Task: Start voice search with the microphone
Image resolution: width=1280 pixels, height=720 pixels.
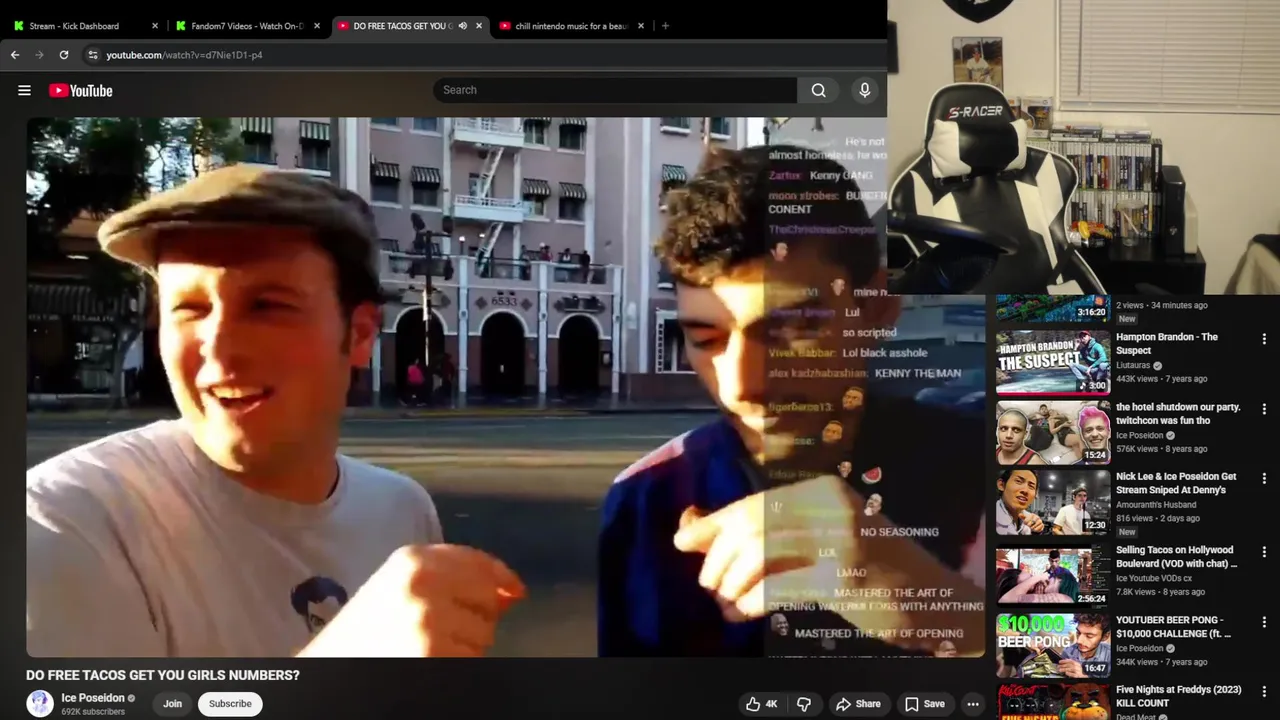Action: click(x=865, y=90)
